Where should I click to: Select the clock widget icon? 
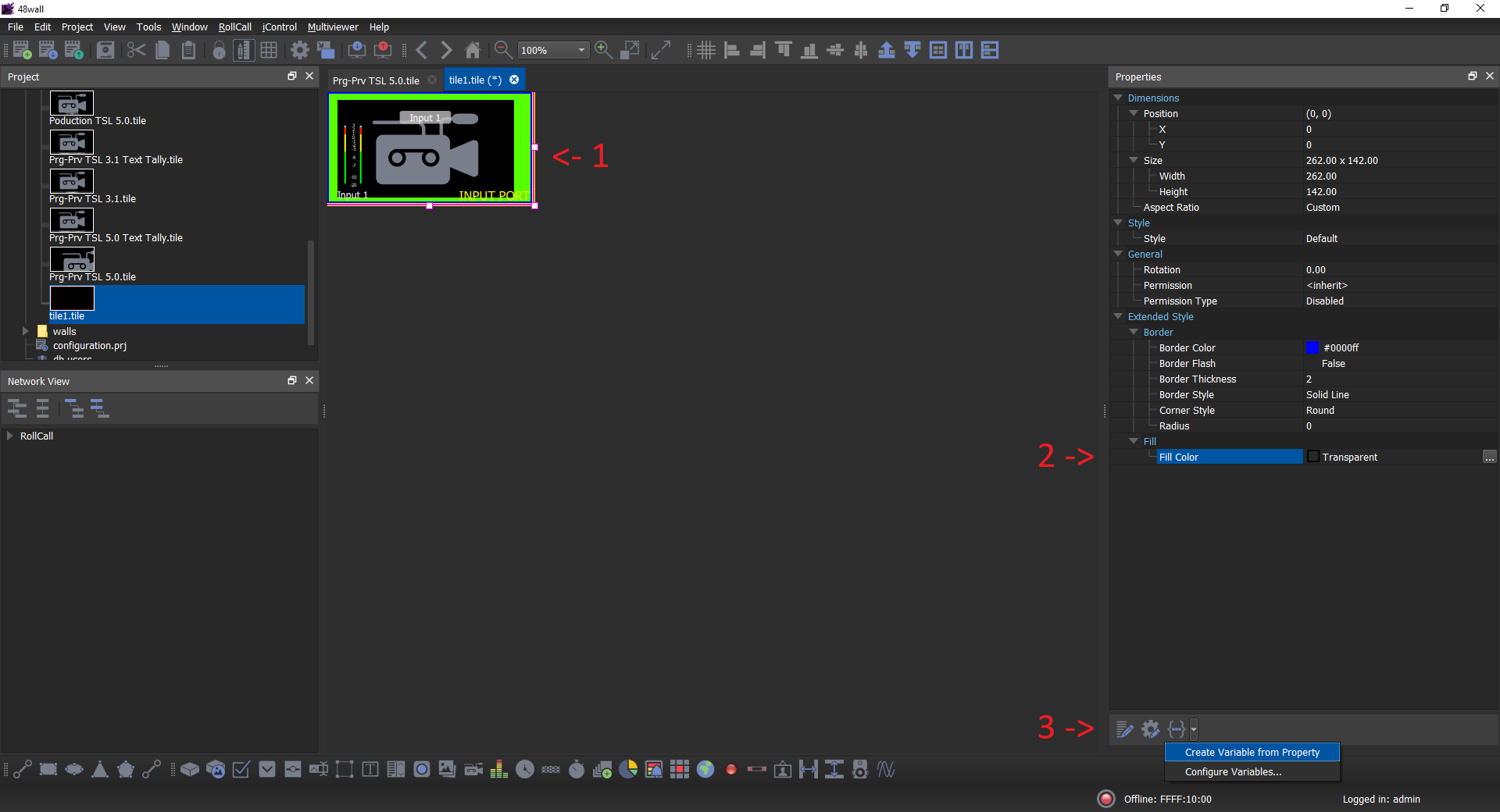525,770
